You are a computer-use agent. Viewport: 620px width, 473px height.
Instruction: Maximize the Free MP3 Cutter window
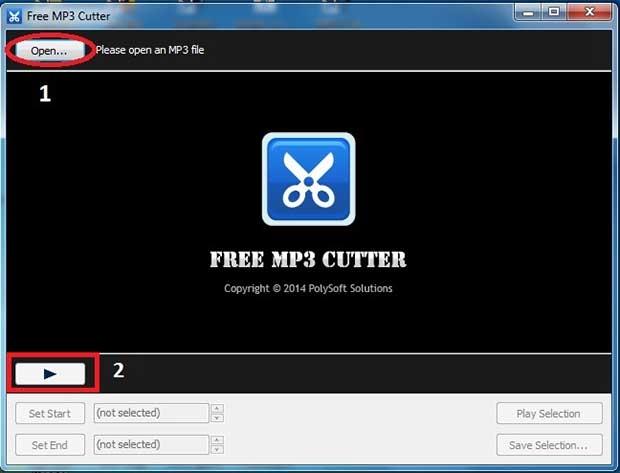click(x=552, y=11)
